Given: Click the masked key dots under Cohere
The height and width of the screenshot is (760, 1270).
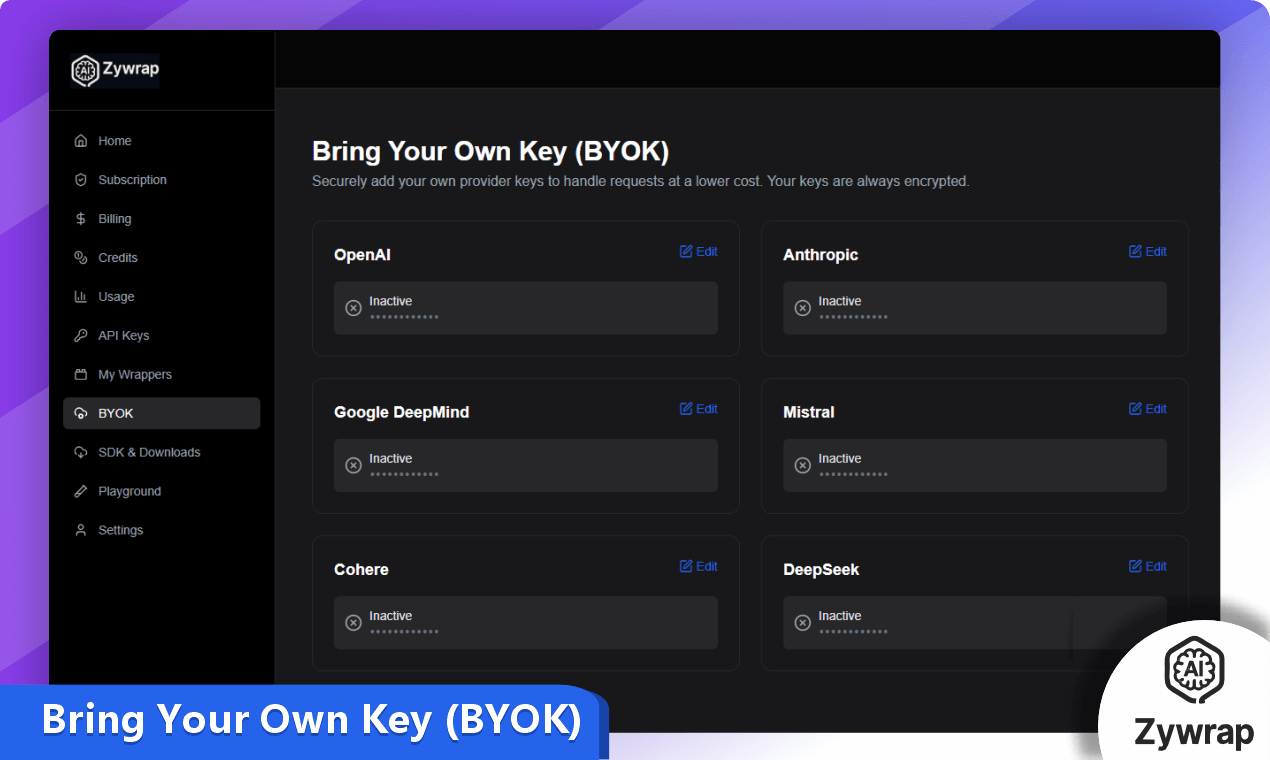Looking at the screenshot, I should pyautogui.click(x=404, y=632).
